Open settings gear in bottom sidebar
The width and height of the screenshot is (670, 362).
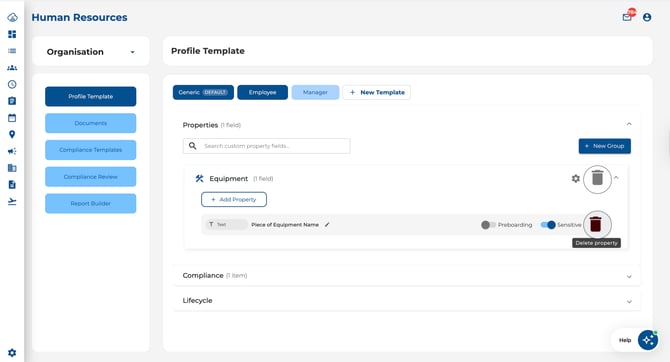(x=12, y=353)
